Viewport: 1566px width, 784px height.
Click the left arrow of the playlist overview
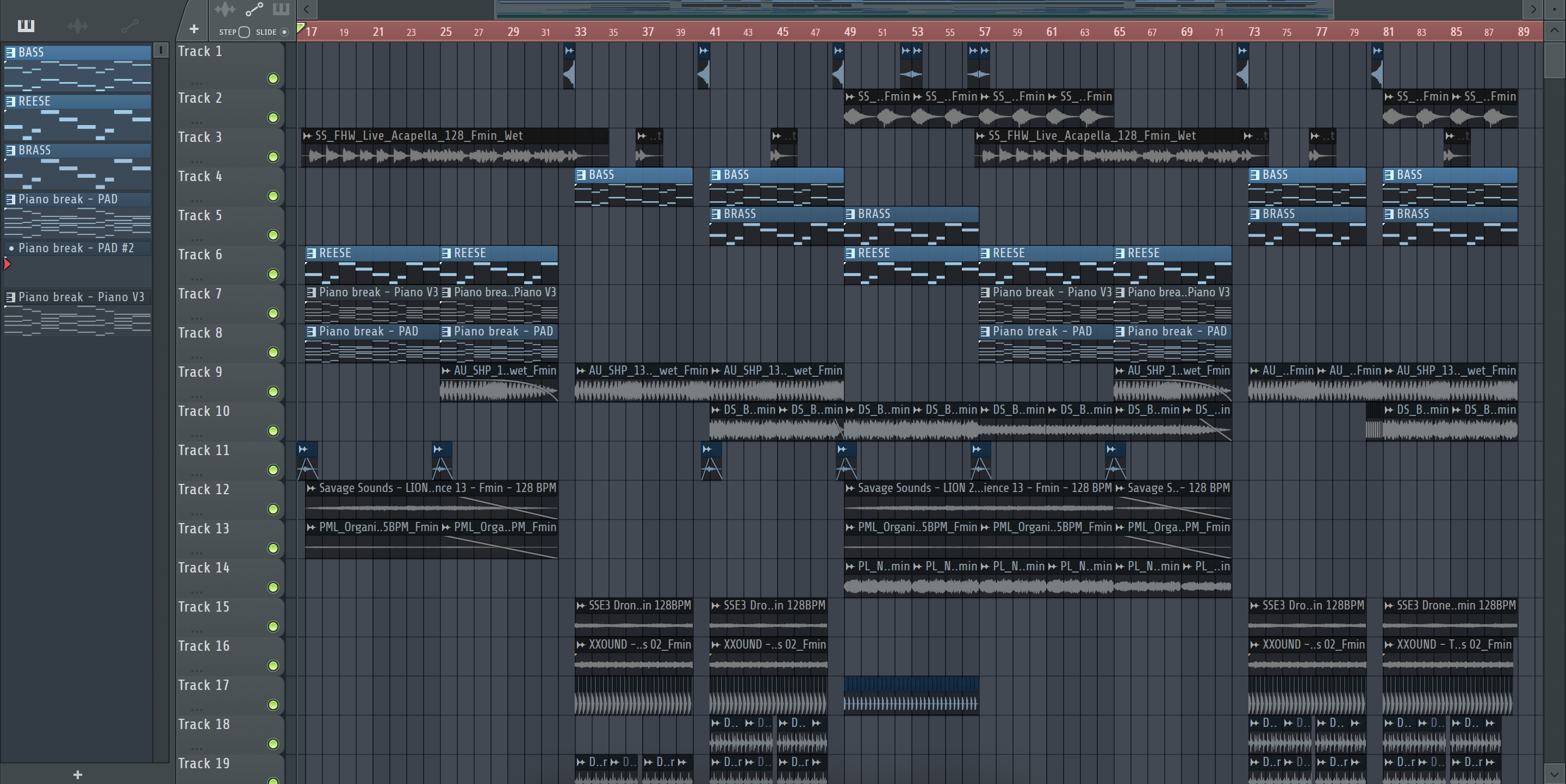307,9
